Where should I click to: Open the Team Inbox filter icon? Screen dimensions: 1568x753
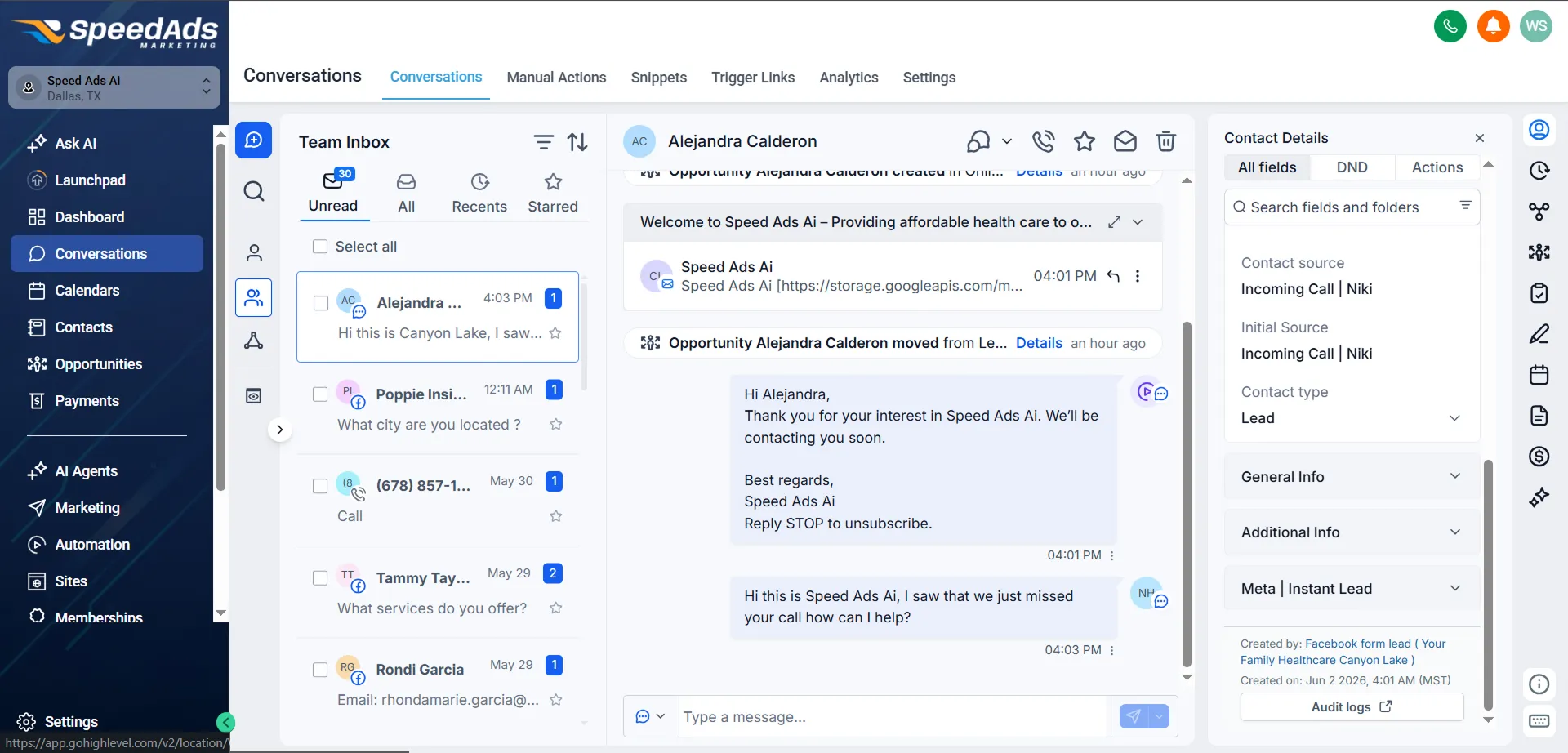[x=543, y=142]
